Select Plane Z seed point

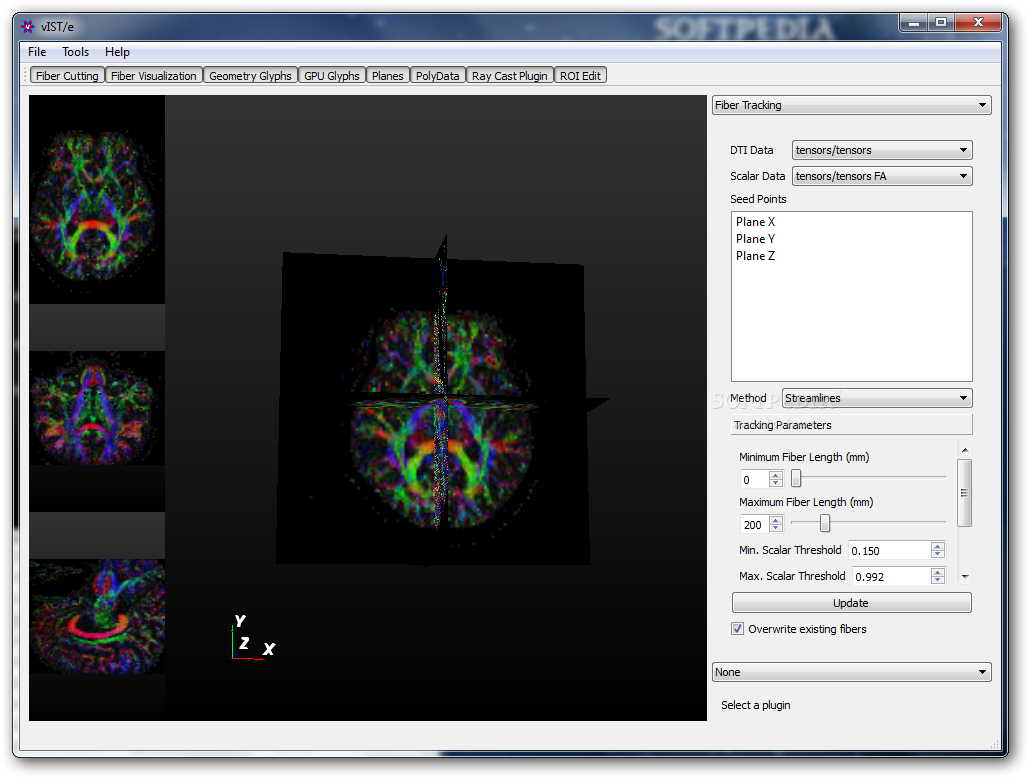coord(755,256)
